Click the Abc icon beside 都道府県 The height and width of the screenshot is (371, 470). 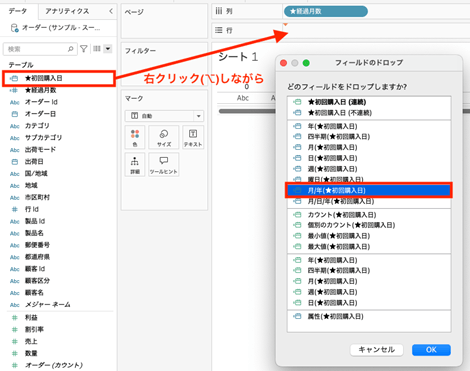click(15, 257)
